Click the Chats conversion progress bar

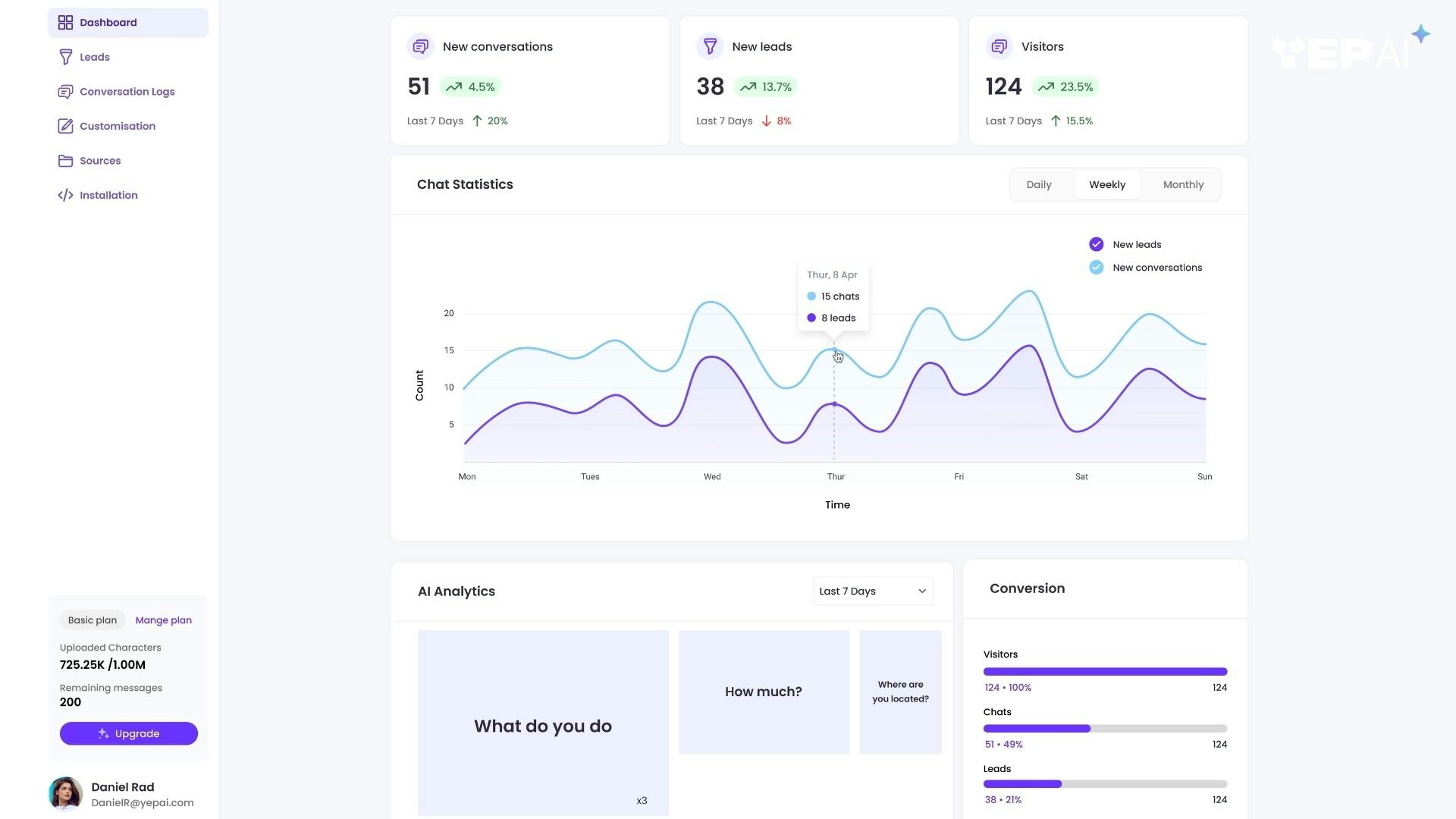coord(1104,728)
